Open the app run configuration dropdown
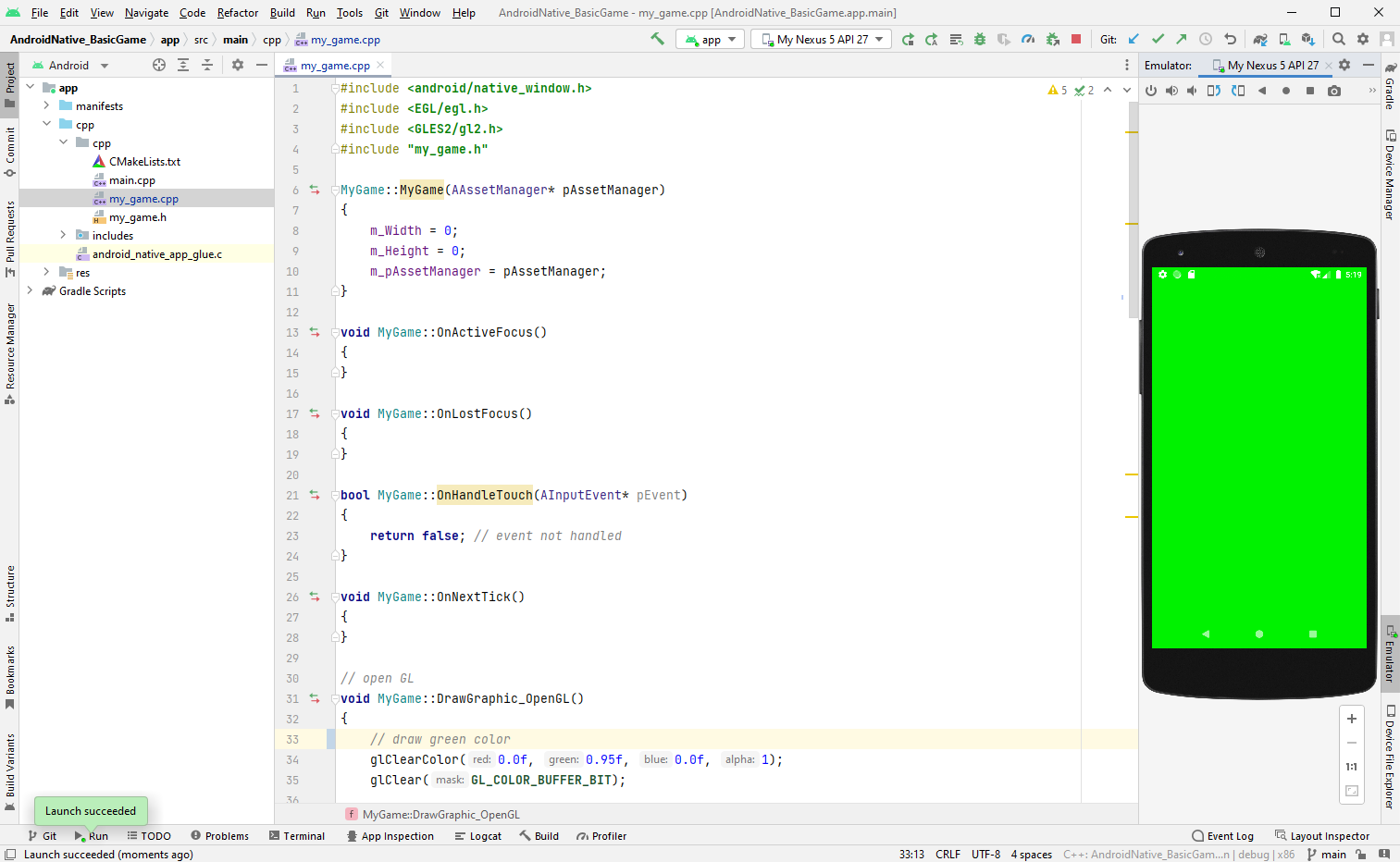Screen dimensions: 1400x862 [x=710, y=39]
